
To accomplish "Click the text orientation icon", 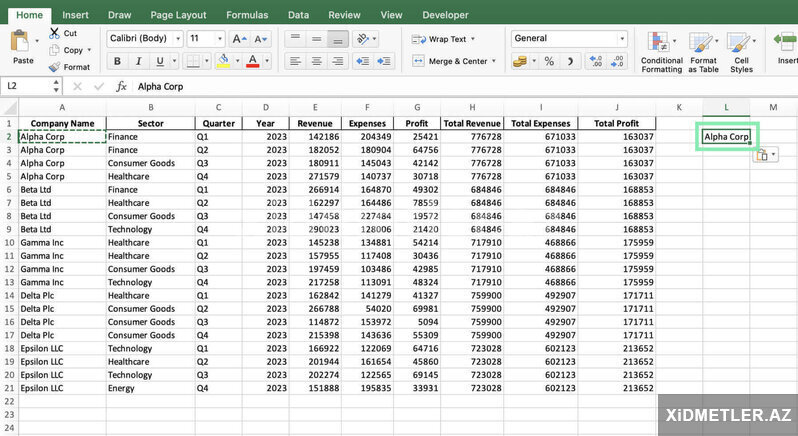I will click(363, 39).
